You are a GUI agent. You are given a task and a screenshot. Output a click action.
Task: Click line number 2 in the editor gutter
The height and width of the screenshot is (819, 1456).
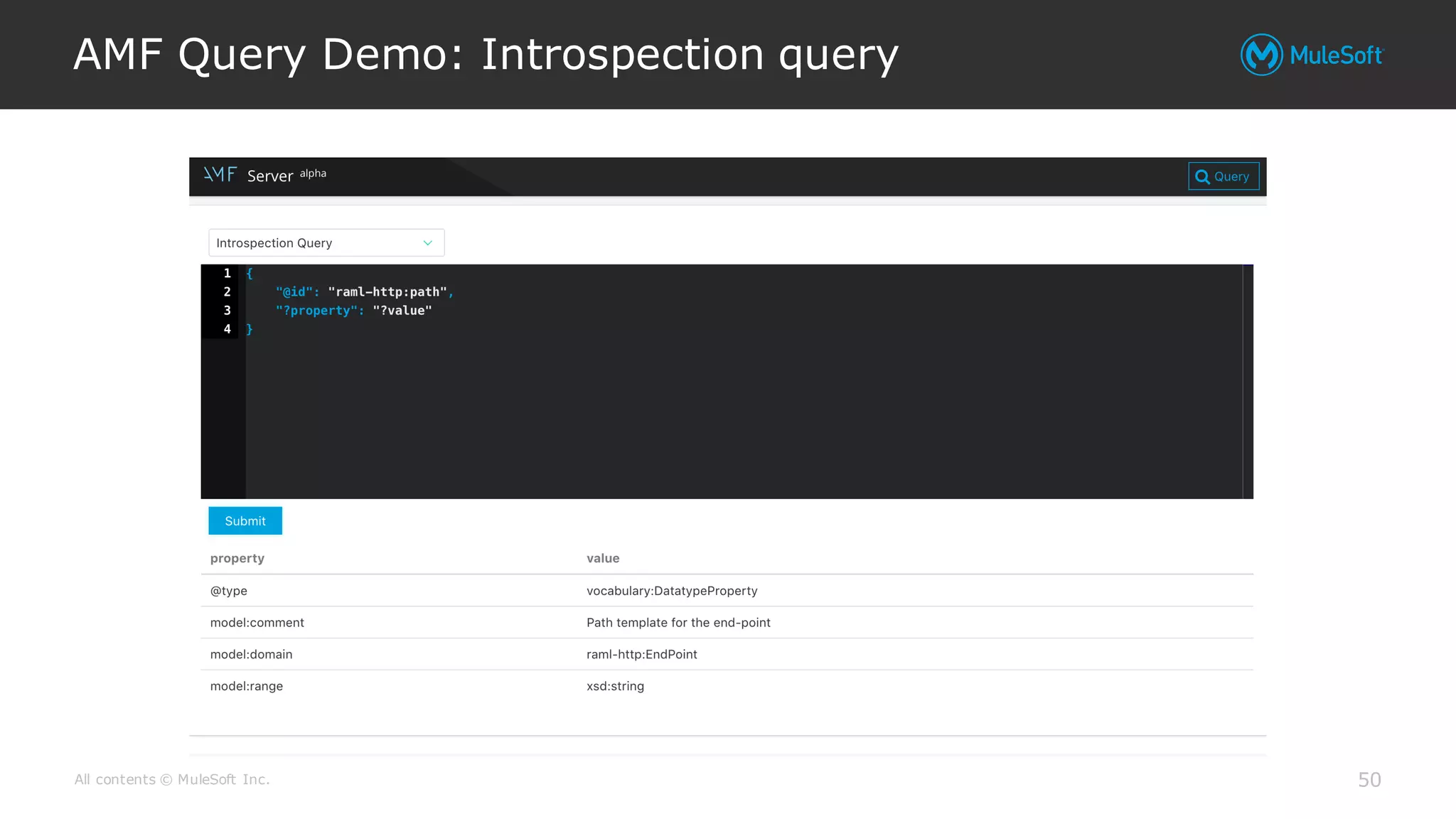pos(227,292)
